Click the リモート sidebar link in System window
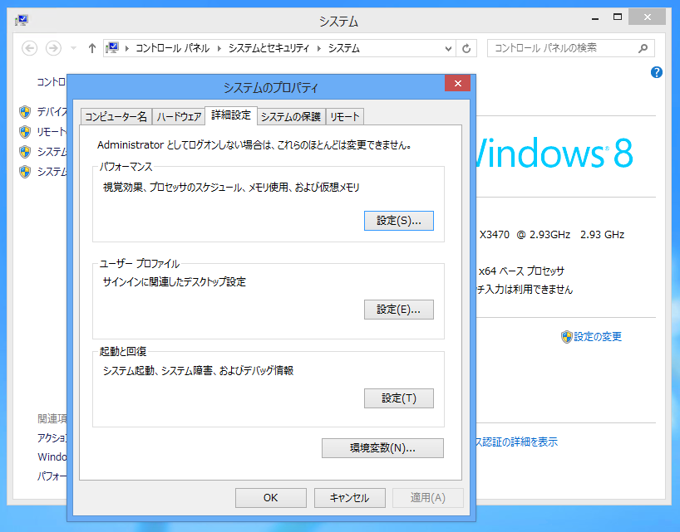Viewport: 680px width, 532px height. click(52, 132)
